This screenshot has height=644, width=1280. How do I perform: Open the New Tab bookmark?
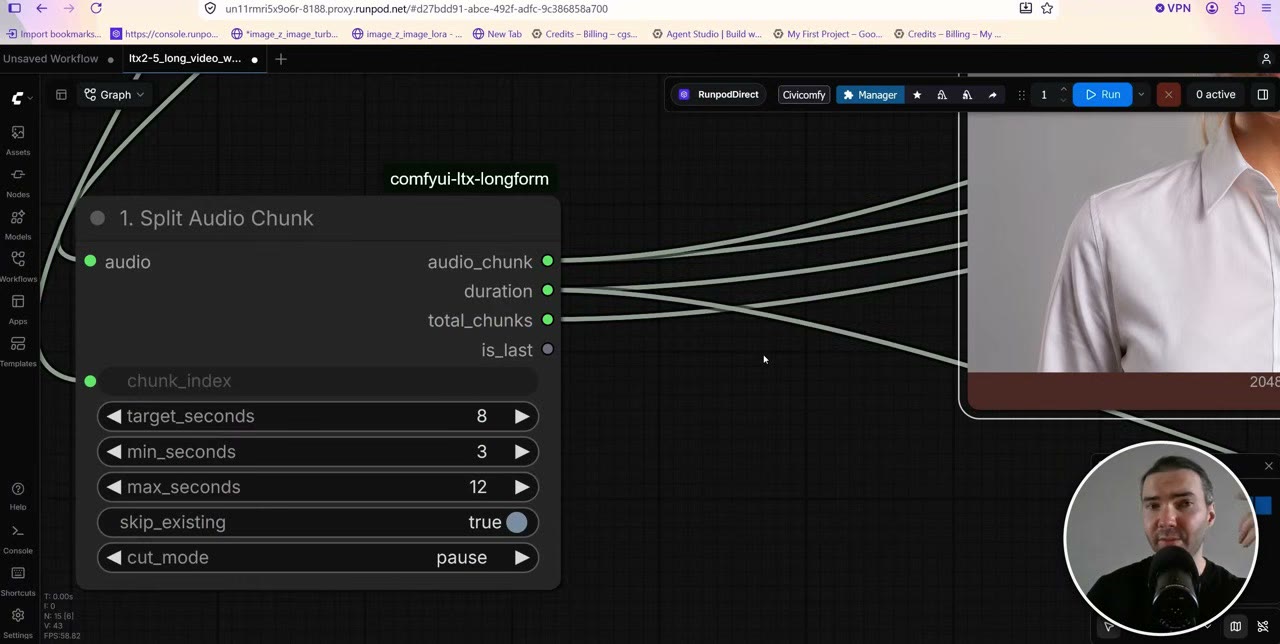(497, 34)
